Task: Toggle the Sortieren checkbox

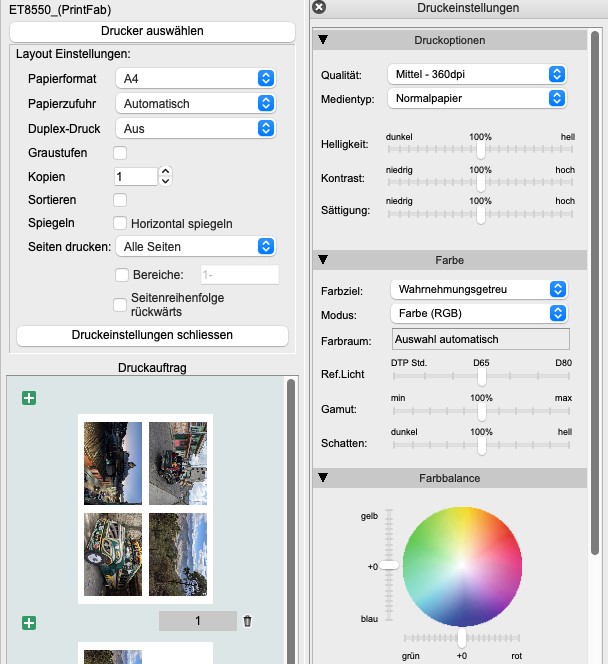Action: (x=120, y=200)
